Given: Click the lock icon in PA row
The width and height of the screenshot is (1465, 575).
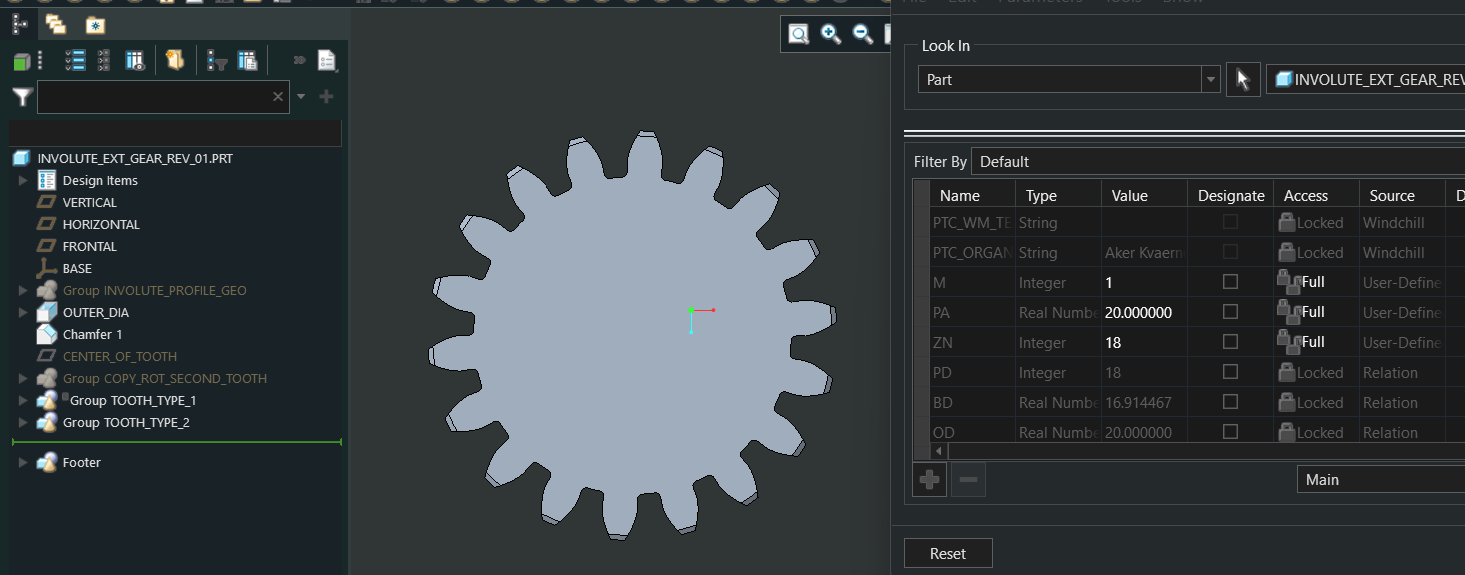Looking at the screenshot, I should pos(1289,313).
